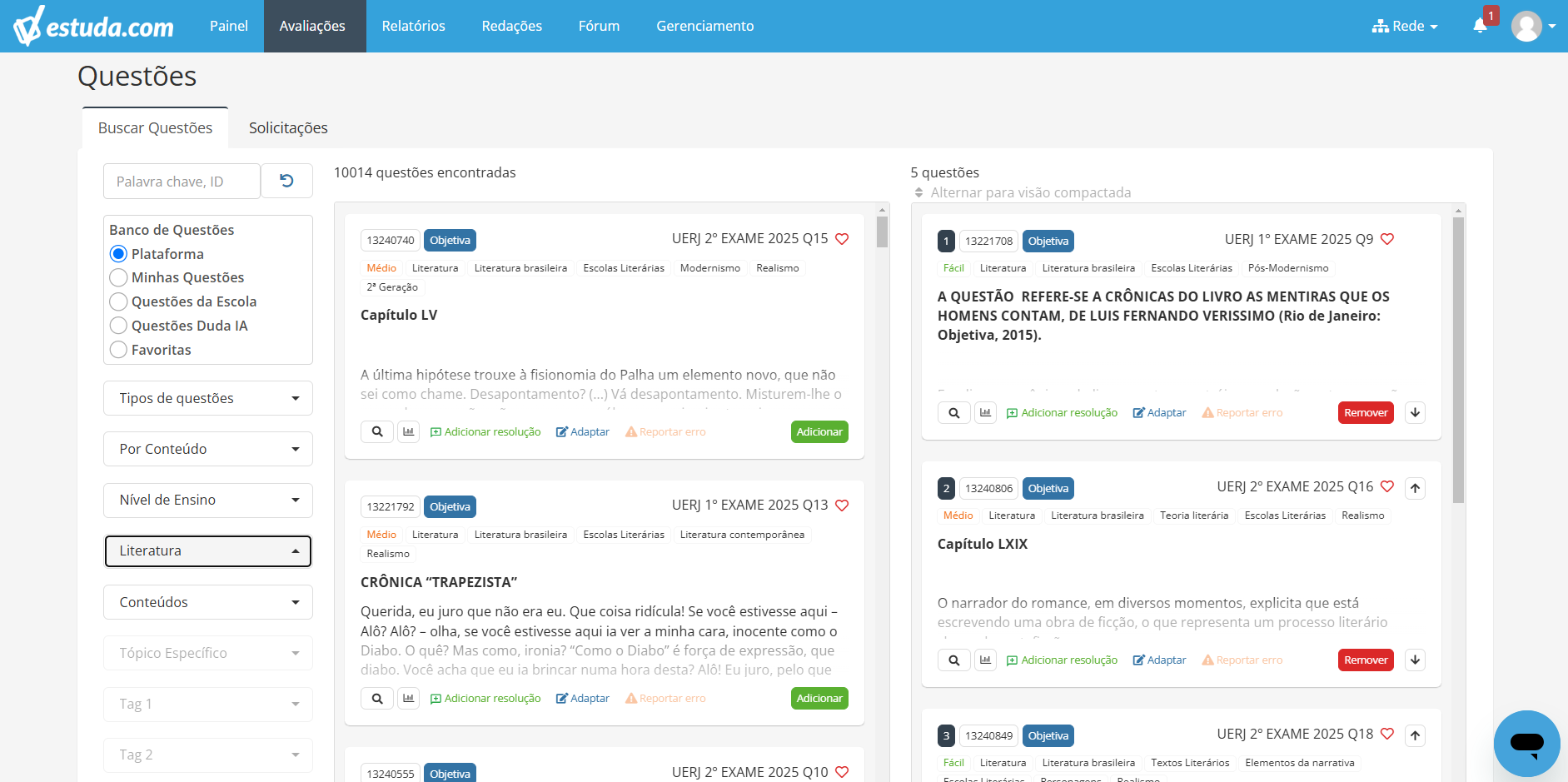Preview Capítulo LXIX with magnifier icon
Image resolution: width=1568 pixels, height=782 pixels.
pos(954,660)
